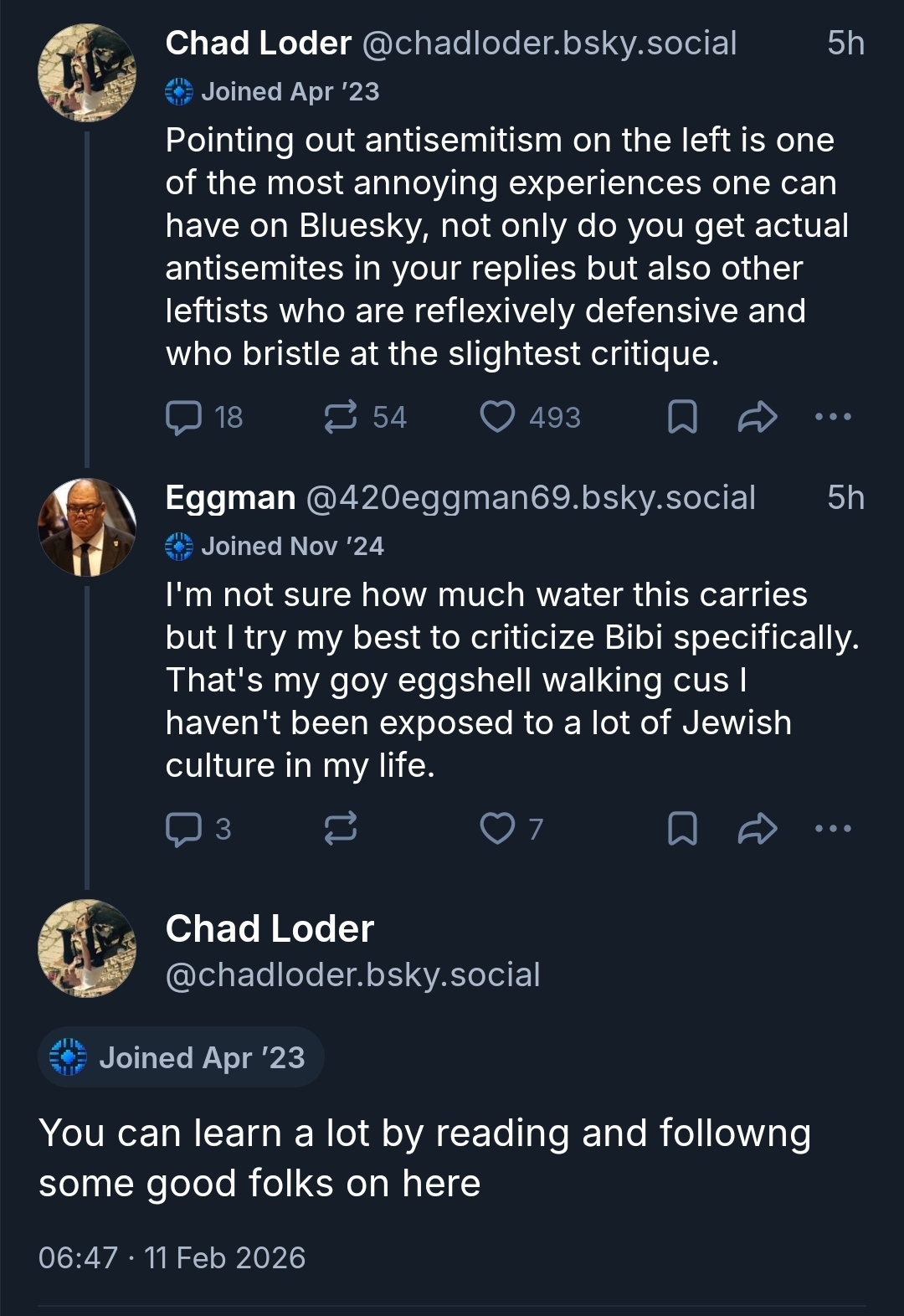This screenshot has width=904, height=1316.
Task: Click the Joined Nov '24 badge icon
Action: click(179, 547)
